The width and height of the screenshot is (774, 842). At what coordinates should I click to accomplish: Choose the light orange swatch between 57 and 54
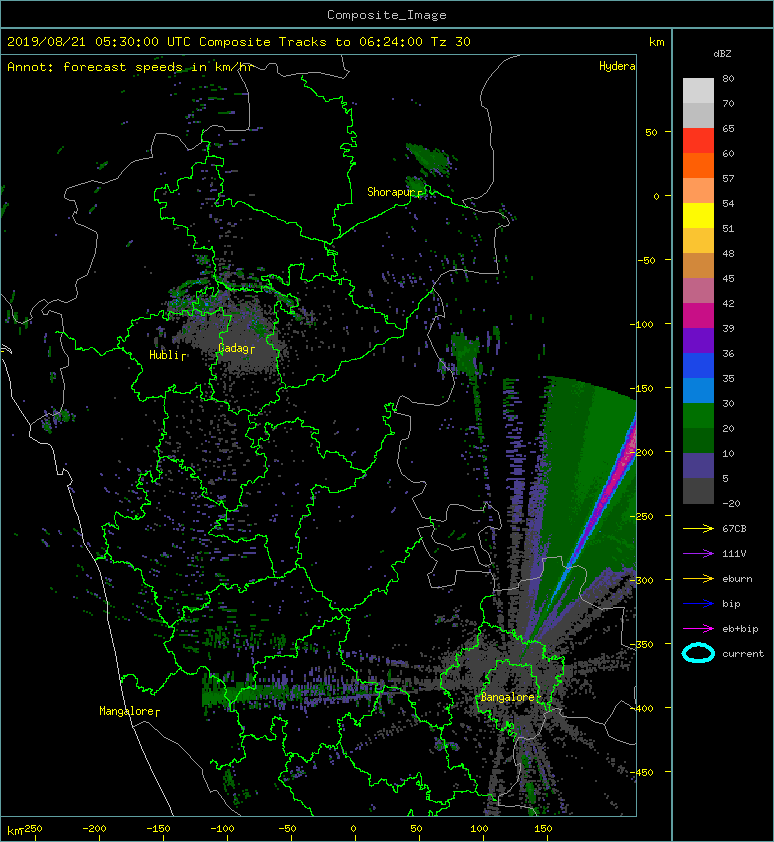(x=698, y=191)
